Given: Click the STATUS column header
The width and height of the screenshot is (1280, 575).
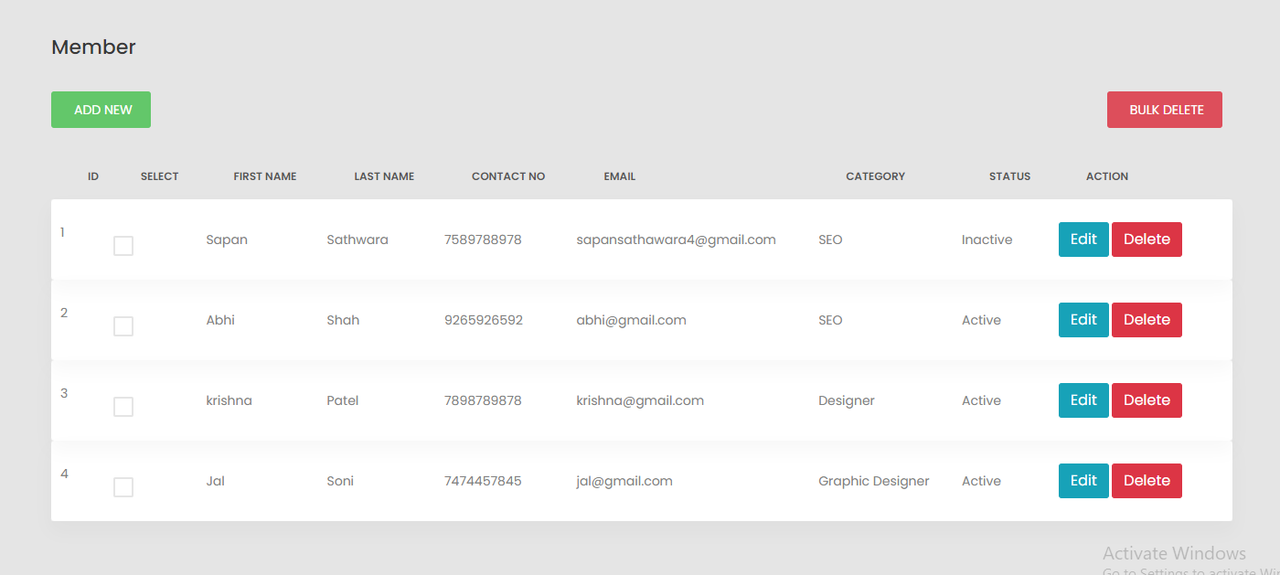Looking at the screenshot, I should point(1009,176).
